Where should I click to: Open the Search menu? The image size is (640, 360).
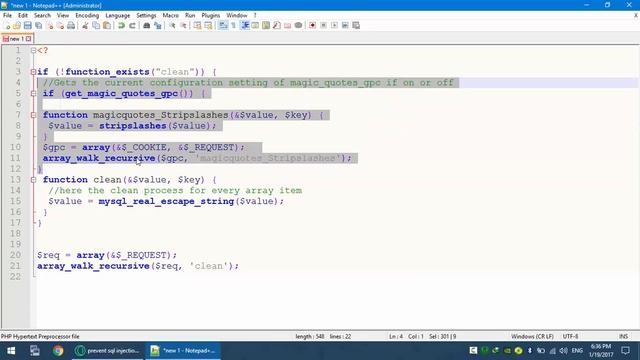pos(42,16)
